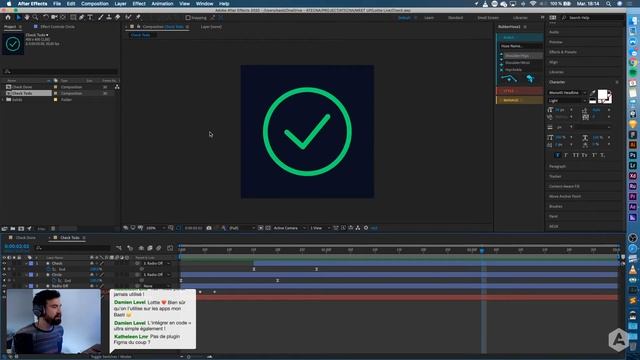Select the Eraser tool
The width and height of the screenshot is (640, 360).
(x=118, y=18)
